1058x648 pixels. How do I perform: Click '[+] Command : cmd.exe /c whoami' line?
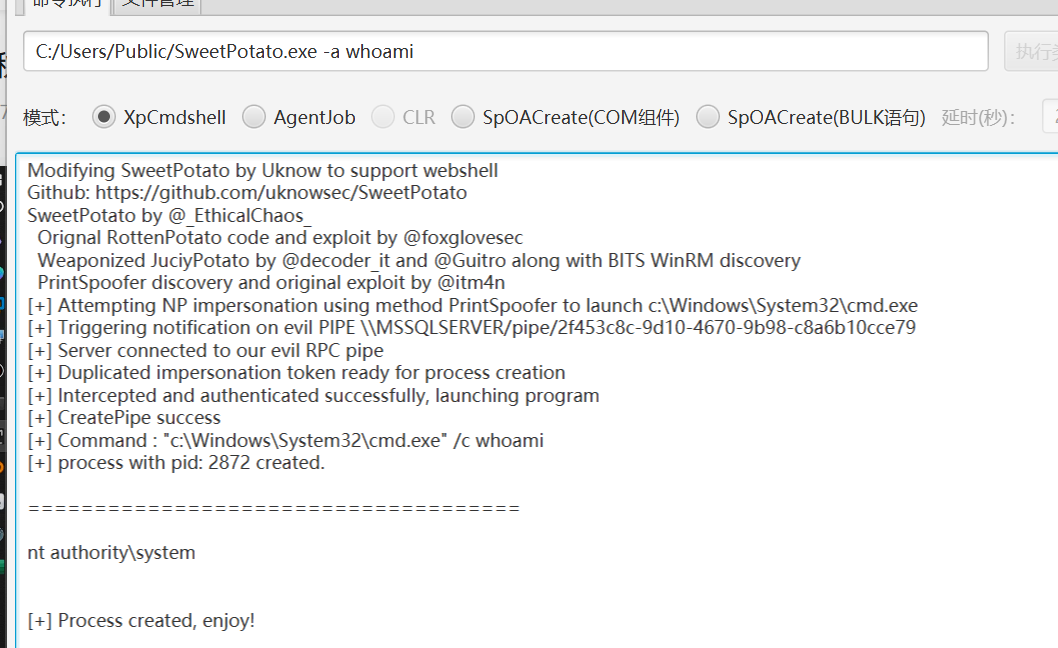(285, 441)
